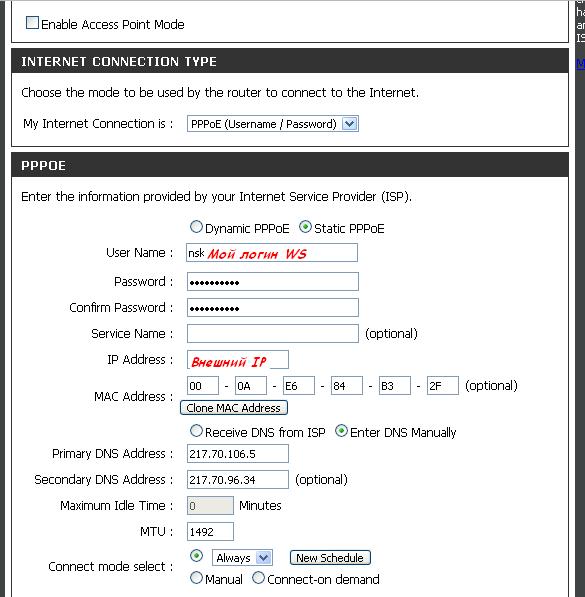Click the first MAC Address octet field
This screenshot has width=585, height=597.
click(x=203, y=386)
